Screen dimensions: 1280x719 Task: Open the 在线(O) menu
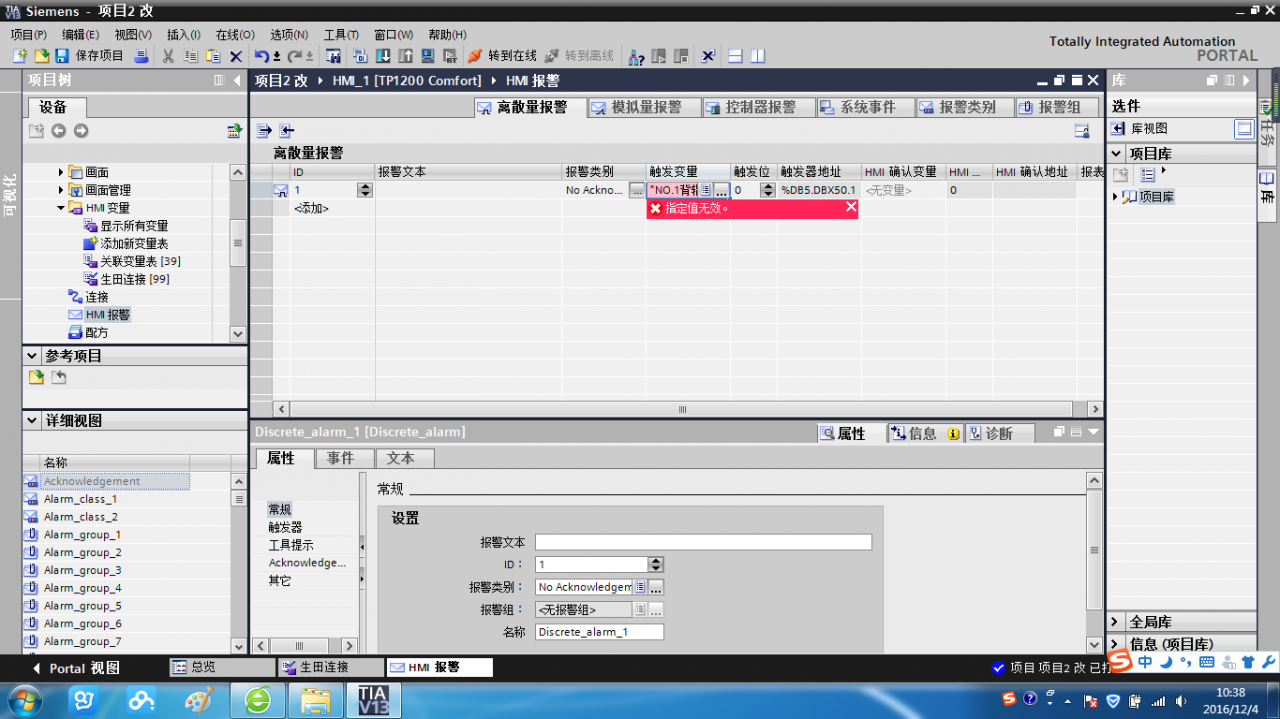[x=235, y=34]
